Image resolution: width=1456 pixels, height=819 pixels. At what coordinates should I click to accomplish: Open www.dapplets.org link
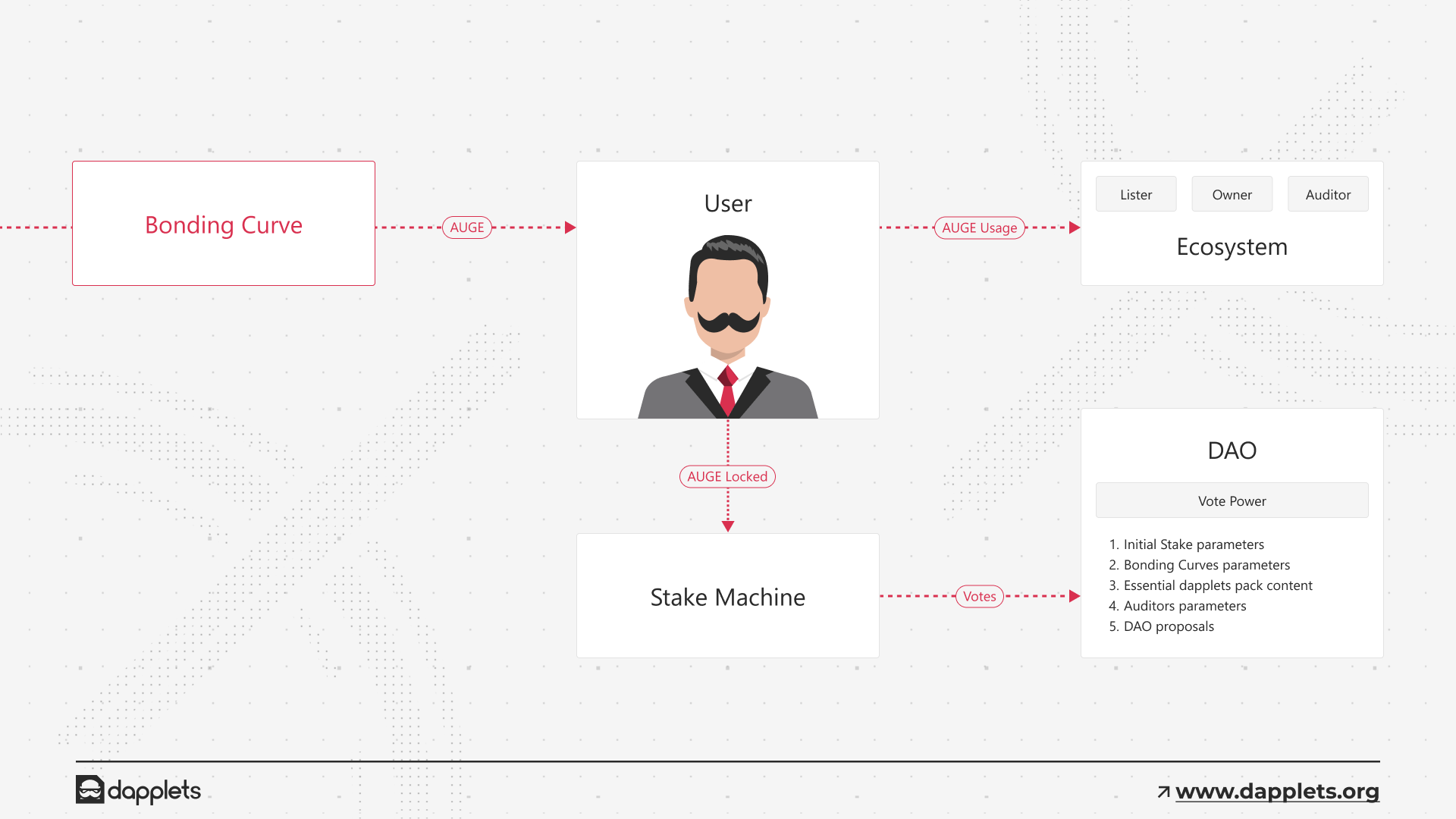[1277, 791]
